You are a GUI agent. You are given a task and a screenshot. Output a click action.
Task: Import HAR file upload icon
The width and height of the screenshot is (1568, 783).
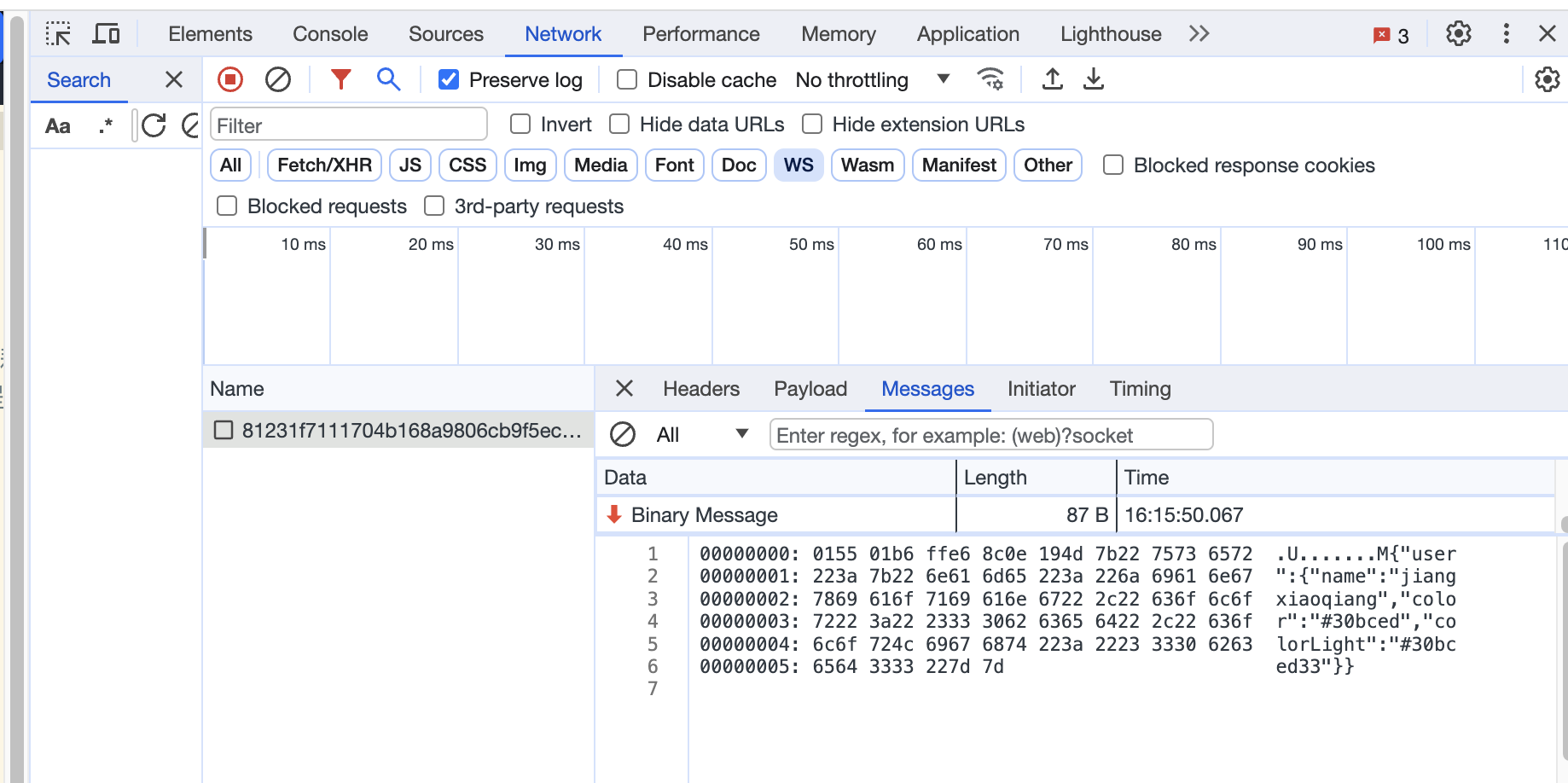click(x=1053, y=79)
